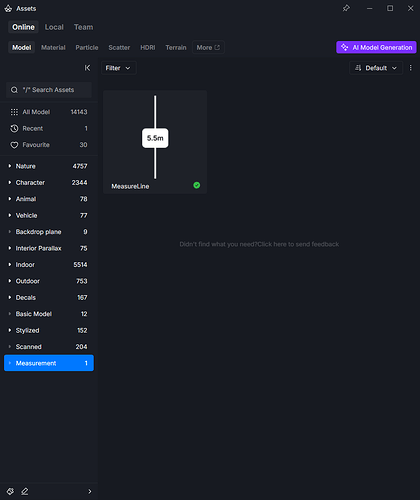This screenshot has height=500, width=420.
Task: Click the Recent clock icon
Action: 14,128
